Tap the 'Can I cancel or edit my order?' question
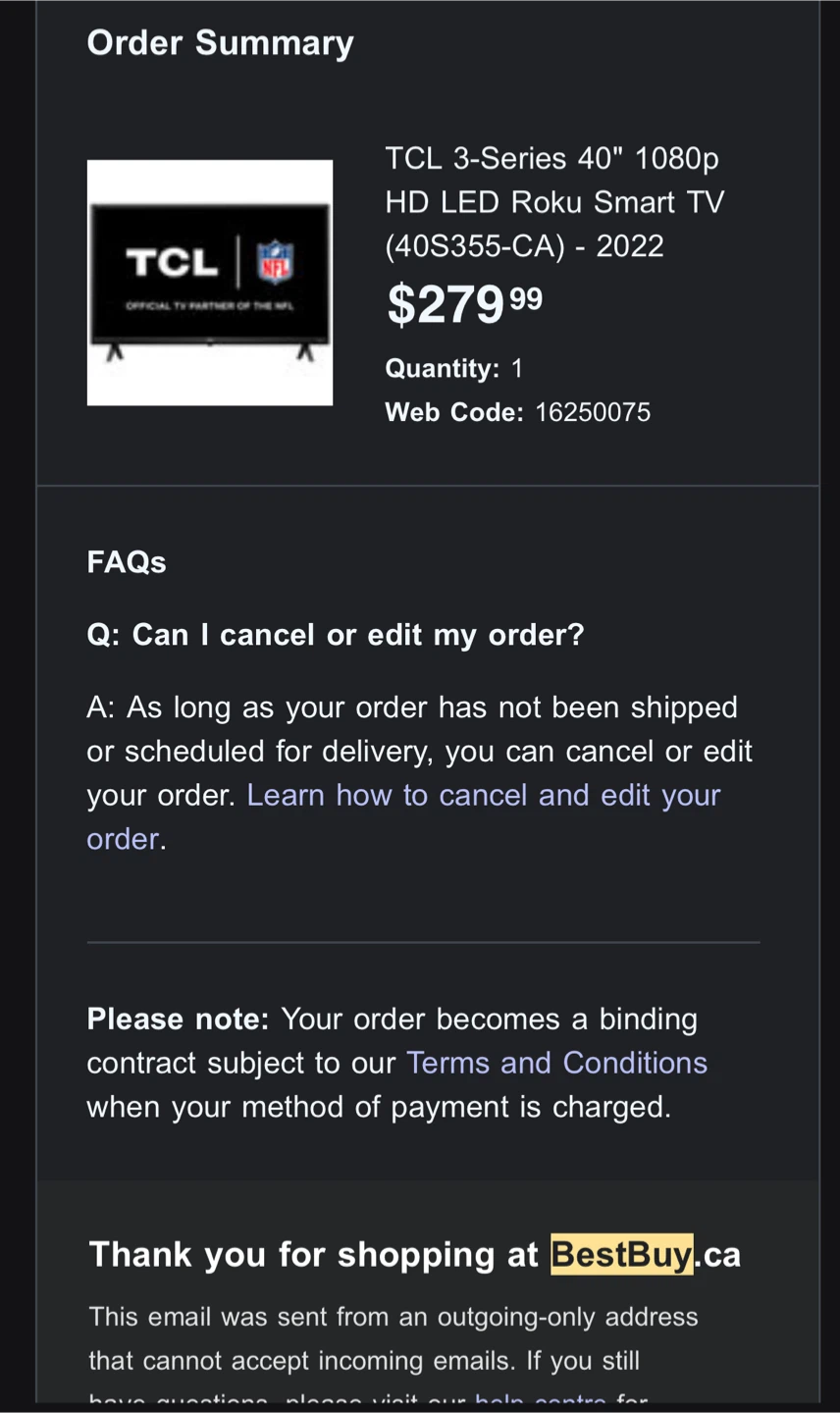Viewport: 840px width, 1413px height. click(336, 635)
